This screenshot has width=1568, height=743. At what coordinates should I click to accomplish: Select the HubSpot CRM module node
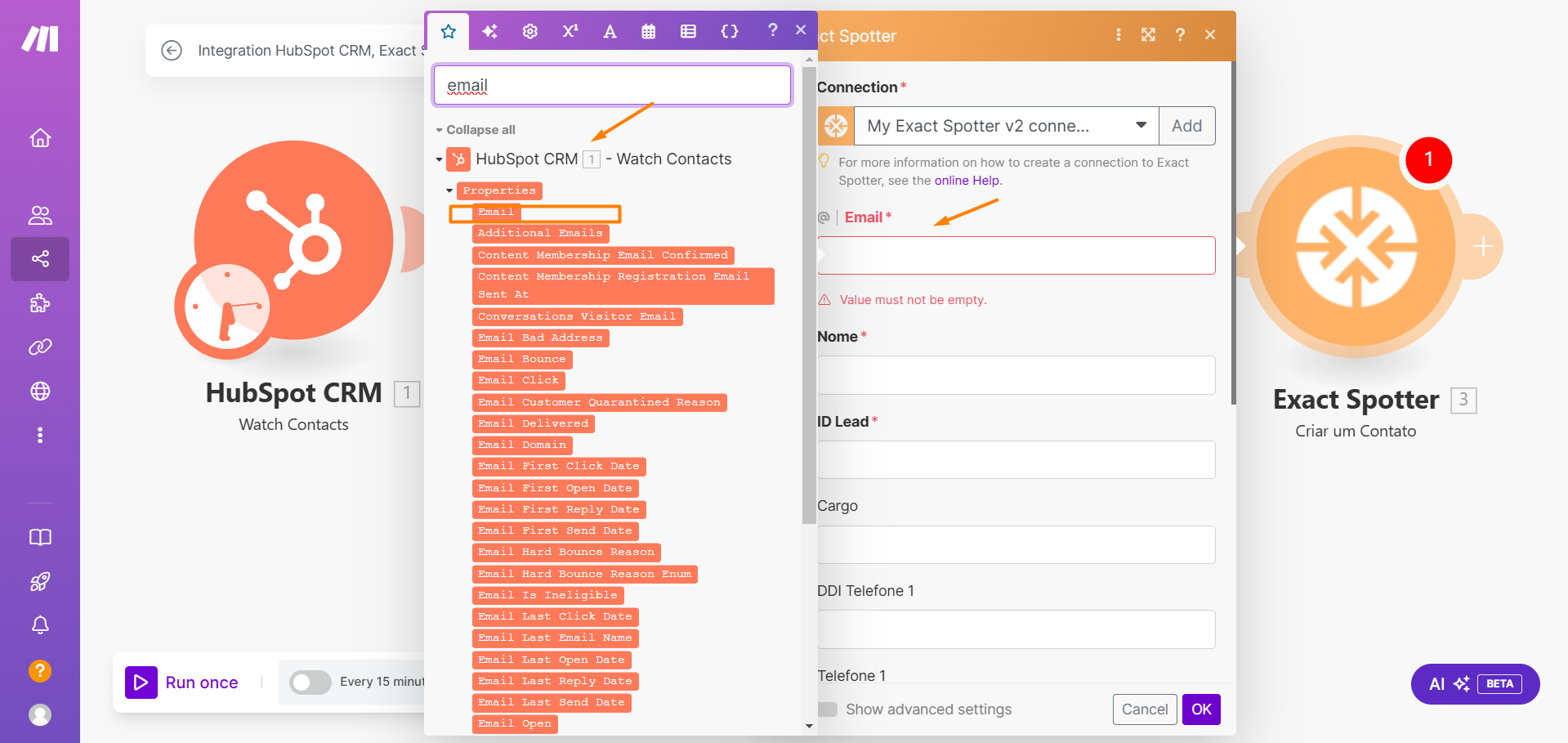coord(293,240)
